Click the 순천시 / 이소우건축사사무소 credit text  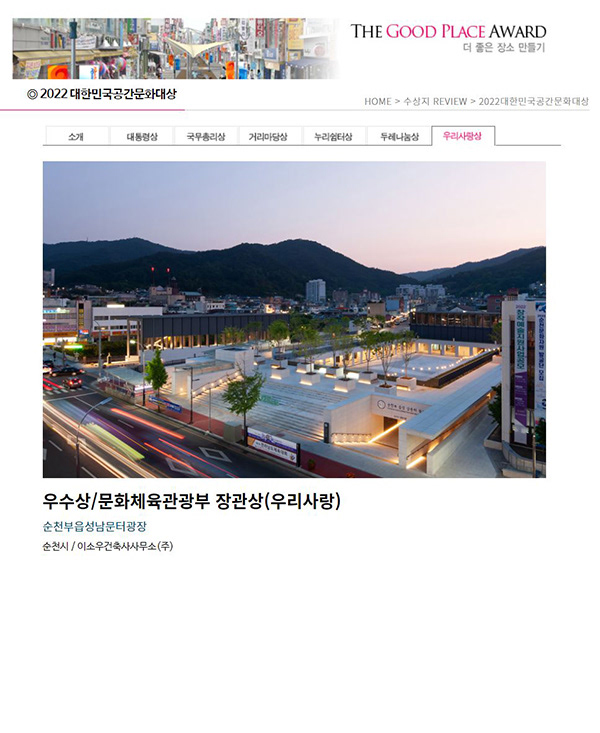point(108,546)
